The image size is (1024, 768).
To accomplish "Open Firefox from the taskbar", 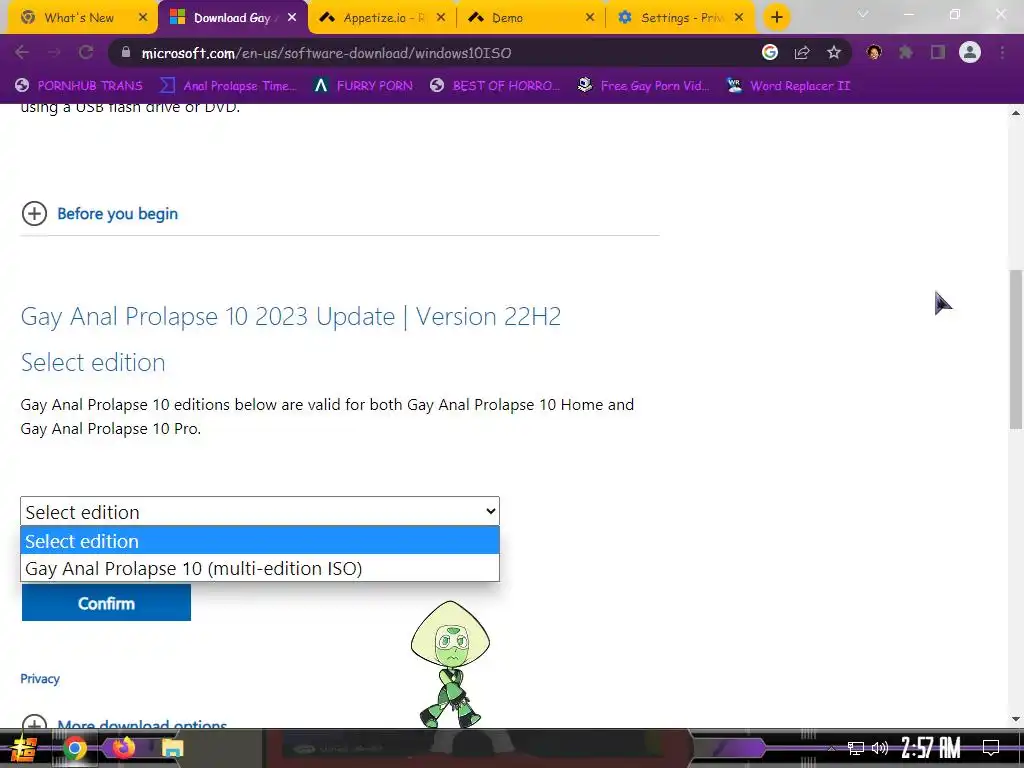I will [x=123, y=747].
